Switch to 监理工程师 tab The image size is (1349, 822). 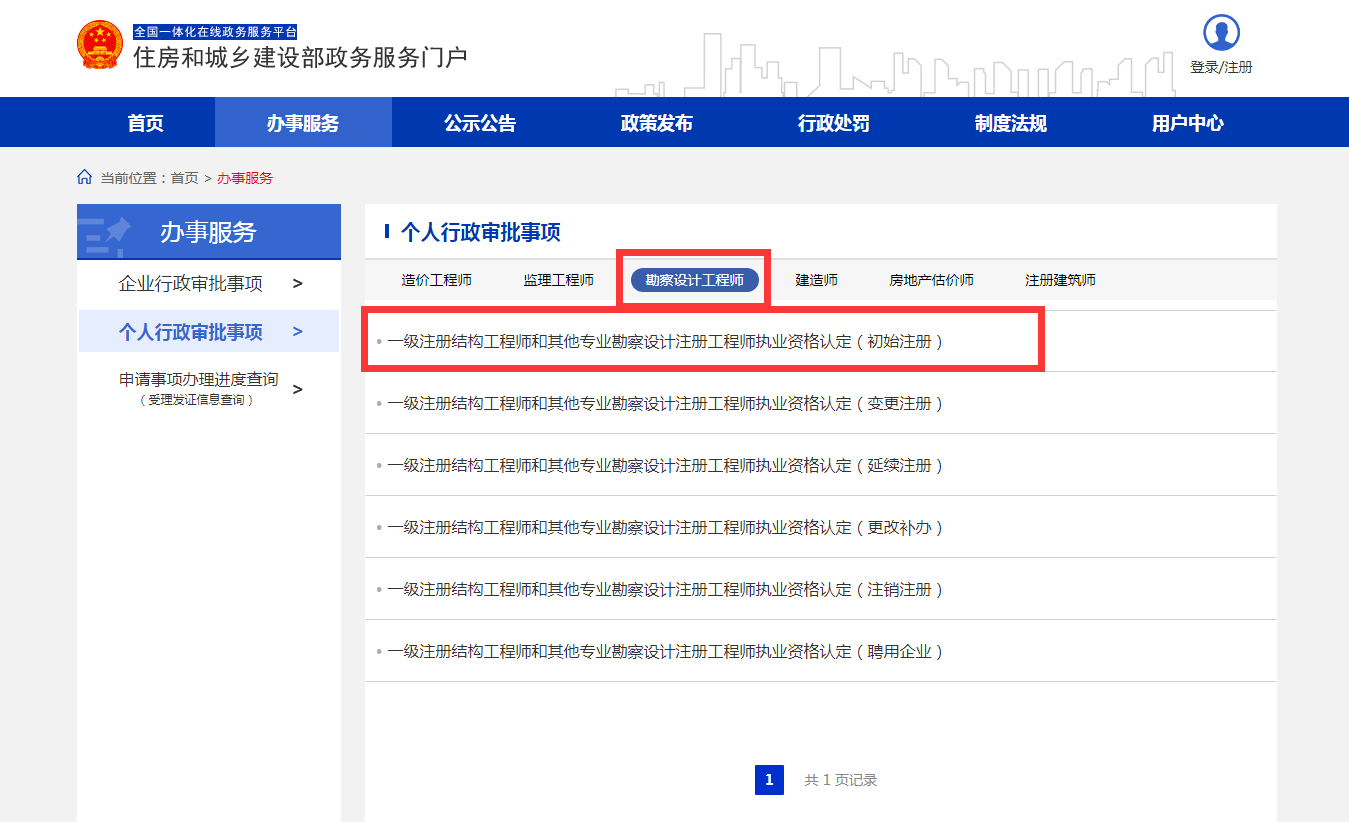pyautogui.click(x=559, y=280)
